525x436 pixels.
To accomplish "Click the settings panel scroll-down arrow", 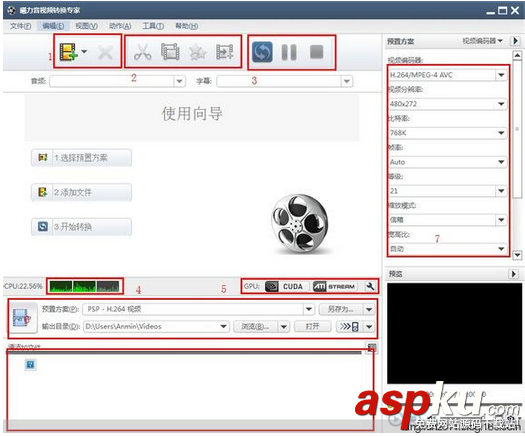I will (517, 255).
